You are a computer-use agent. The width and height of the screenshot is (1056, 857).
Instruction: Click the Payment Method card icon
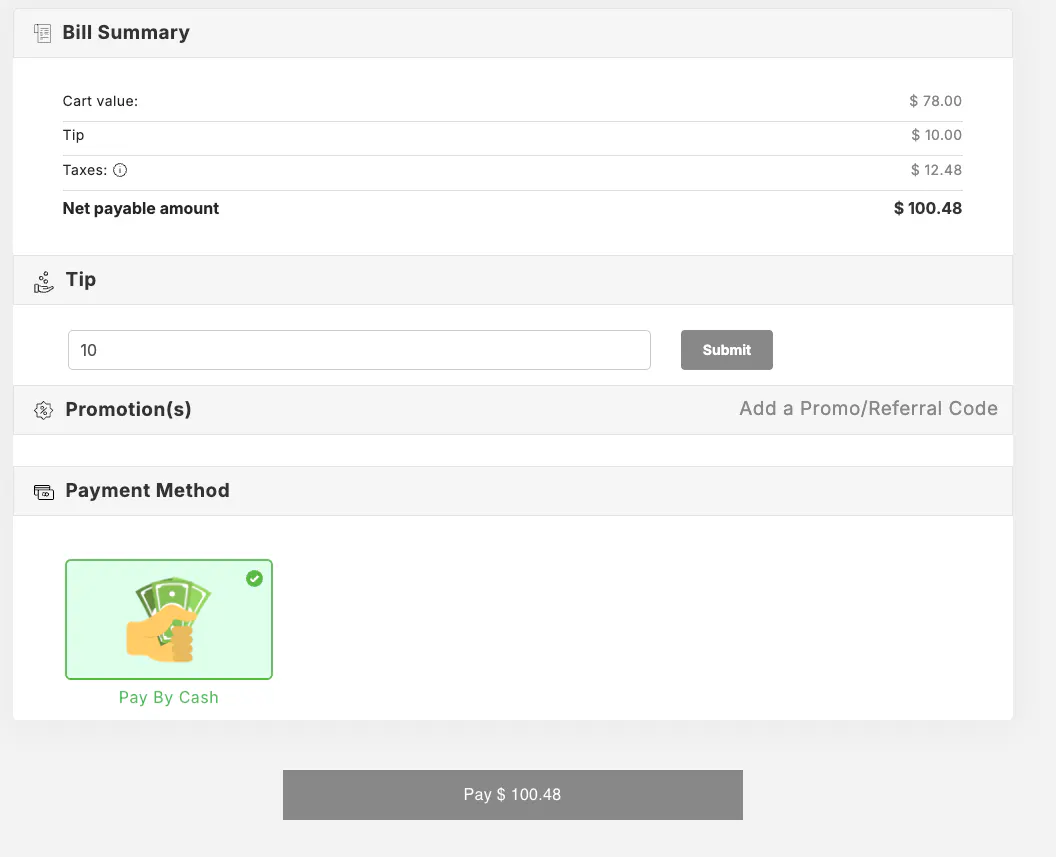[x=43, y=491]
